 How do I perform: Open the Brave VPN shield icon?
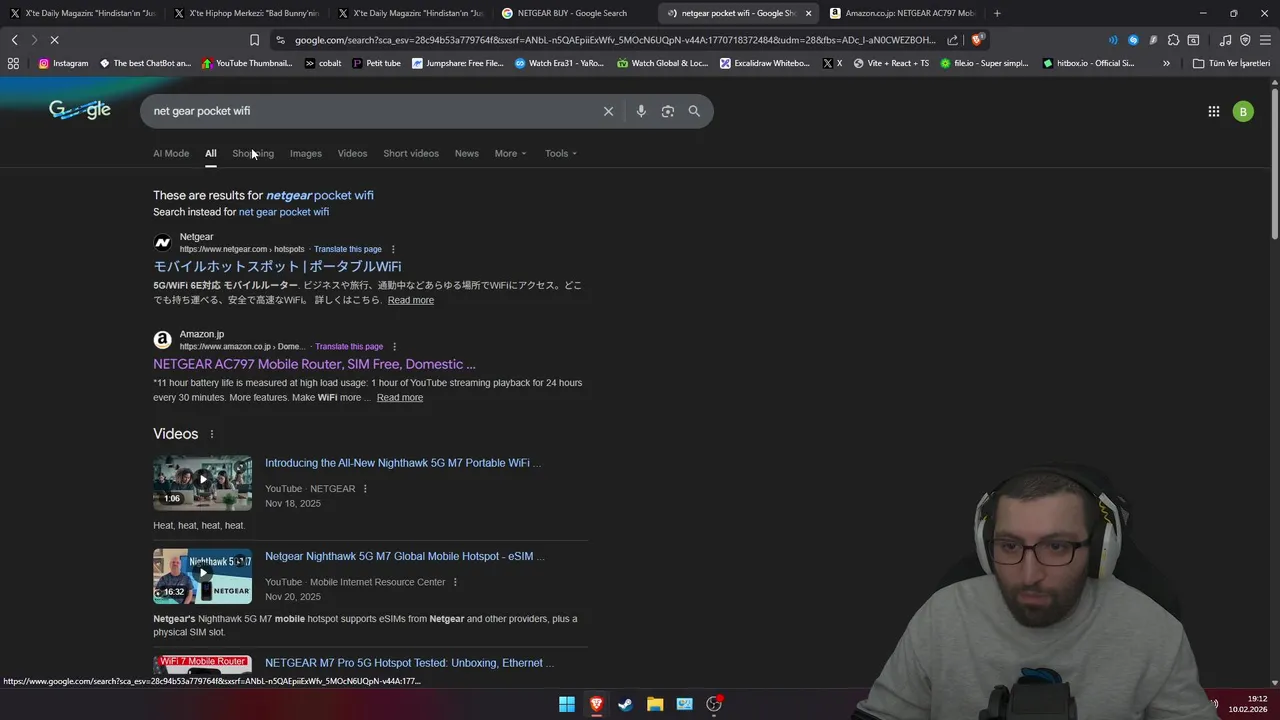coord(1245,40)
